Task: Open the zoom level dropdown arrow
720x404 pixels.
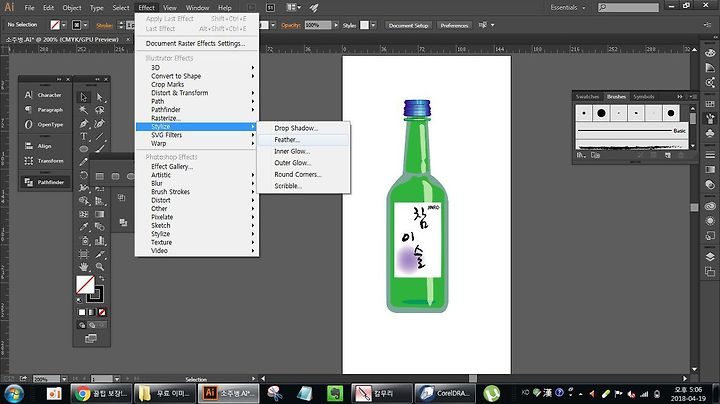Action: tap(64, 379)
